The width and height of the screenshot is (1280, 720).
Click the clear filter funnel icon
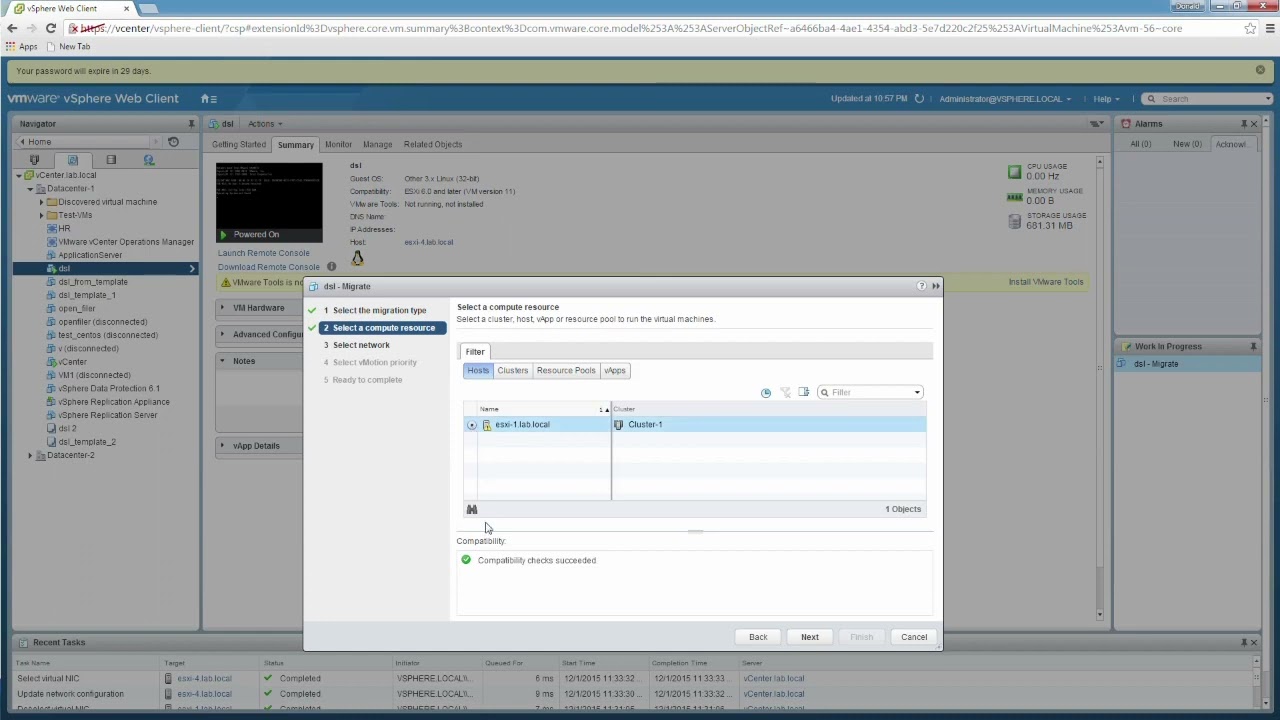pos(785,392)
